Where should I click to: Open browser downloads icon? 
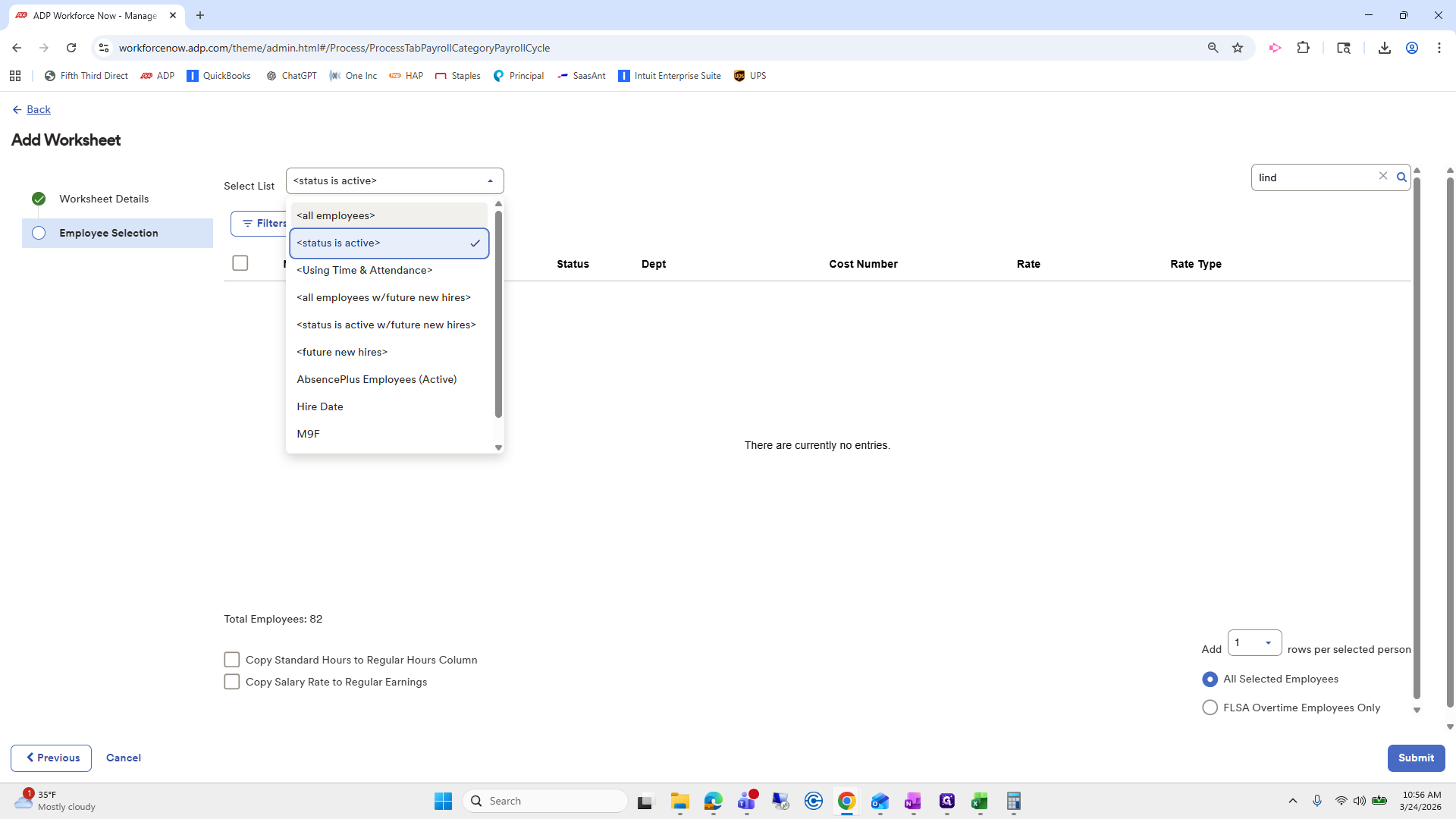[x=1384, y=48]
